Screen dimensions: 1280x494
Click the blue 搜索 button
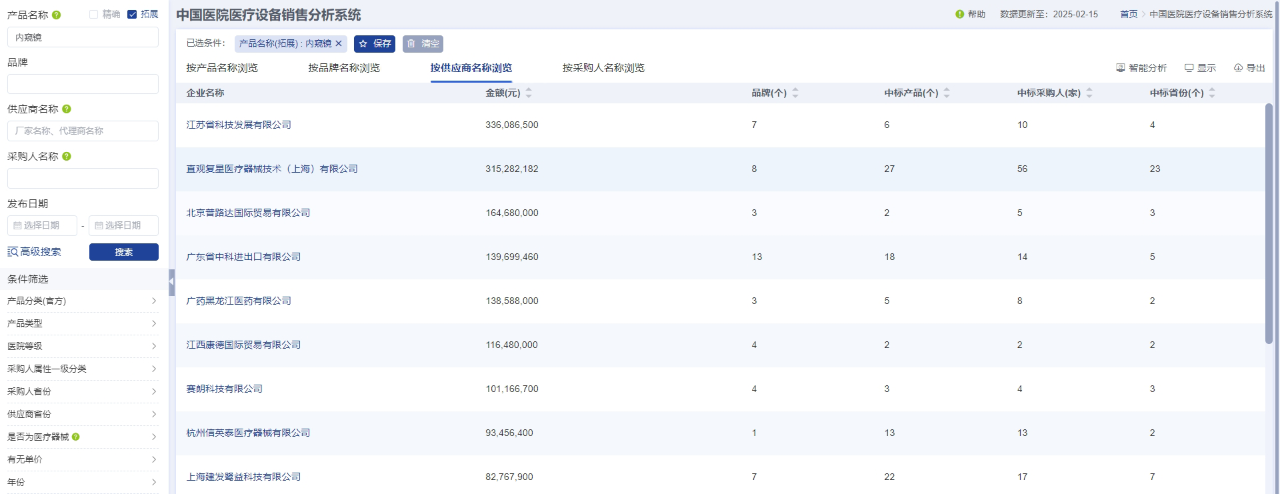click(x=123, y=252)
